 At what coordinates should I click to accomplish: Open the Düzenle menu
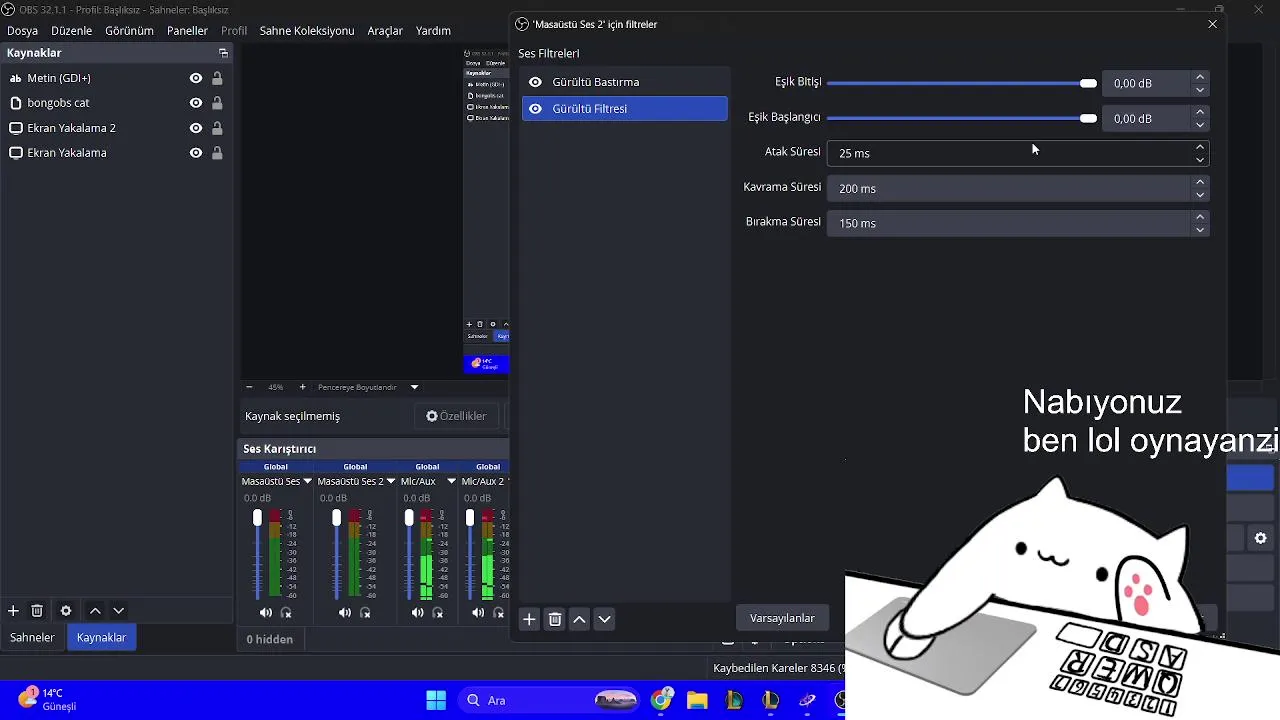71,31
